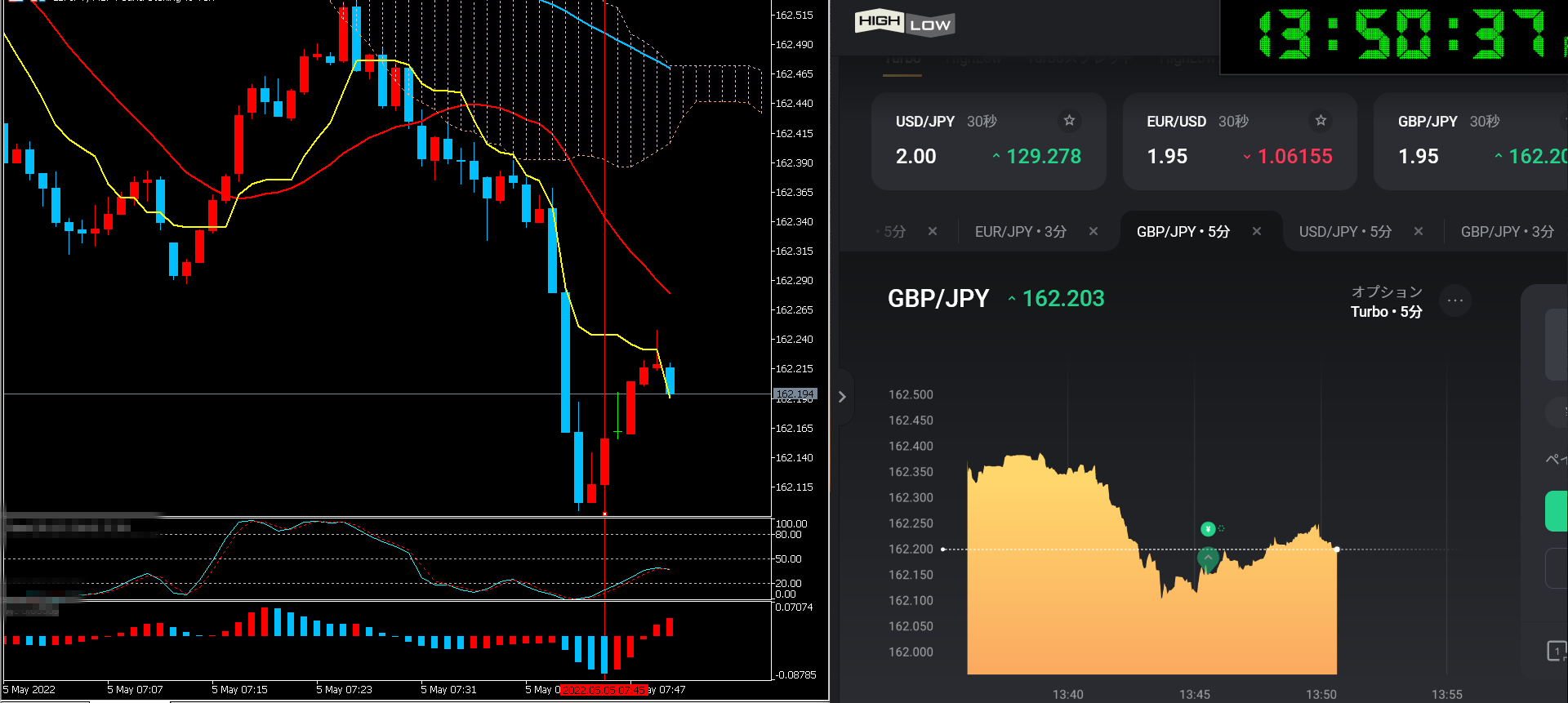The height and width of the screenshot is (703, 1568).
Task: Click the yen payout marker on chart
Action: coord(1208,529)
